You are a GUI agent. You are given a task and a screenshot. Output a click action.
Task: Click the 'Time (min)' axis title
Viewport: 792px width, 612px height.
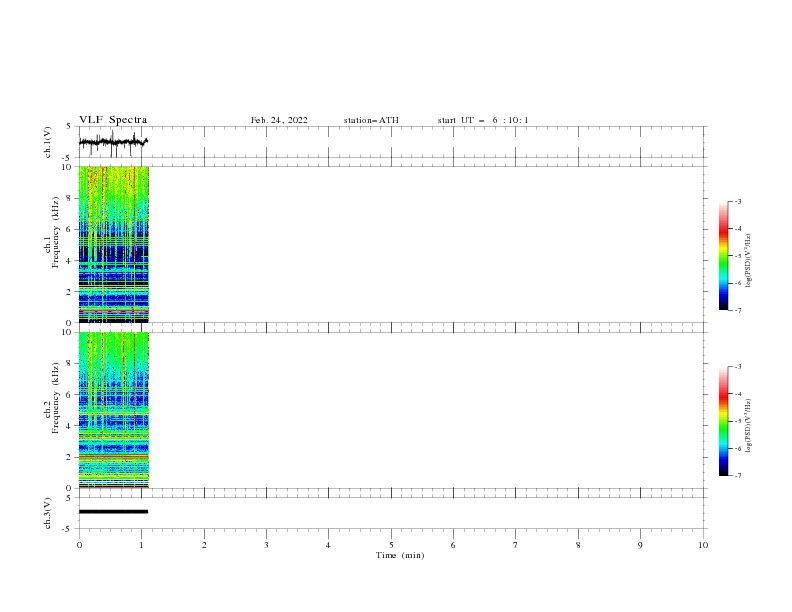400,555
